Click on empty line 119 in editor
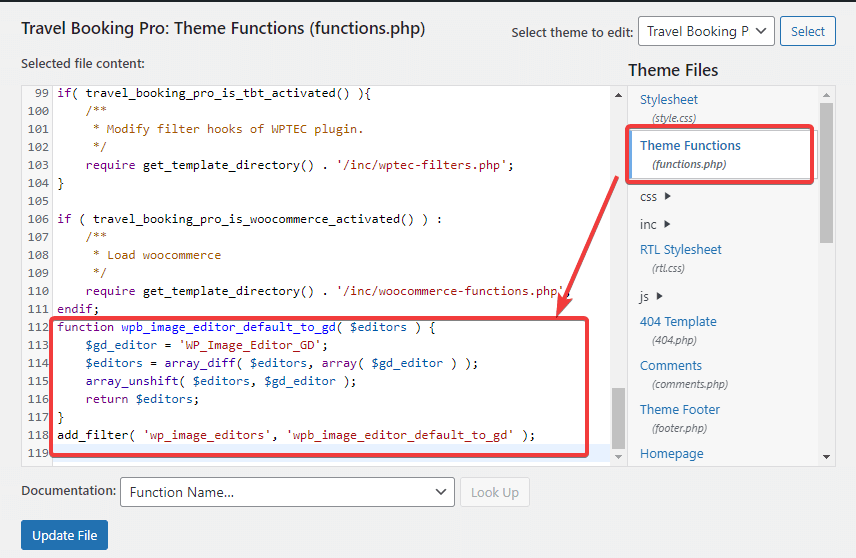 [330, 453]
